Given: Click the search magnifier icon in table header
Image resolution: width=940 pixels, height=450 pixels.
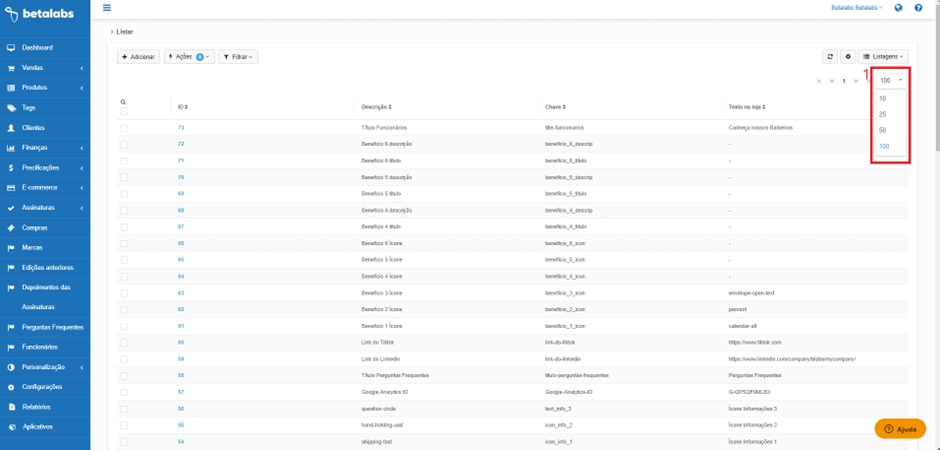Looking at the screenshot, I should tap(123, 102).
